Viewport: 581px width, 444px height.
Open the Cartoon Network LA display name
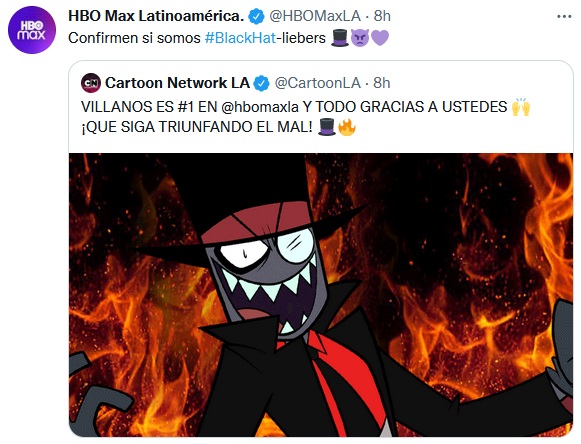177,83
